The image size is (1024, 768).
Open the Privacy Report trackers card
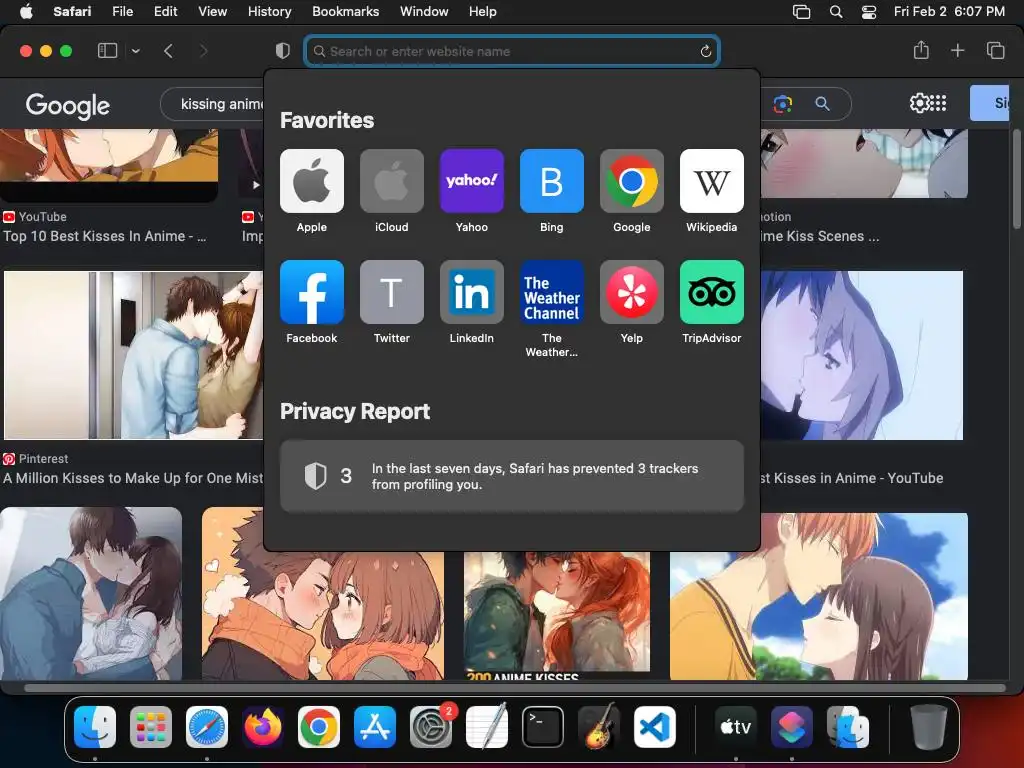(512, 476)
